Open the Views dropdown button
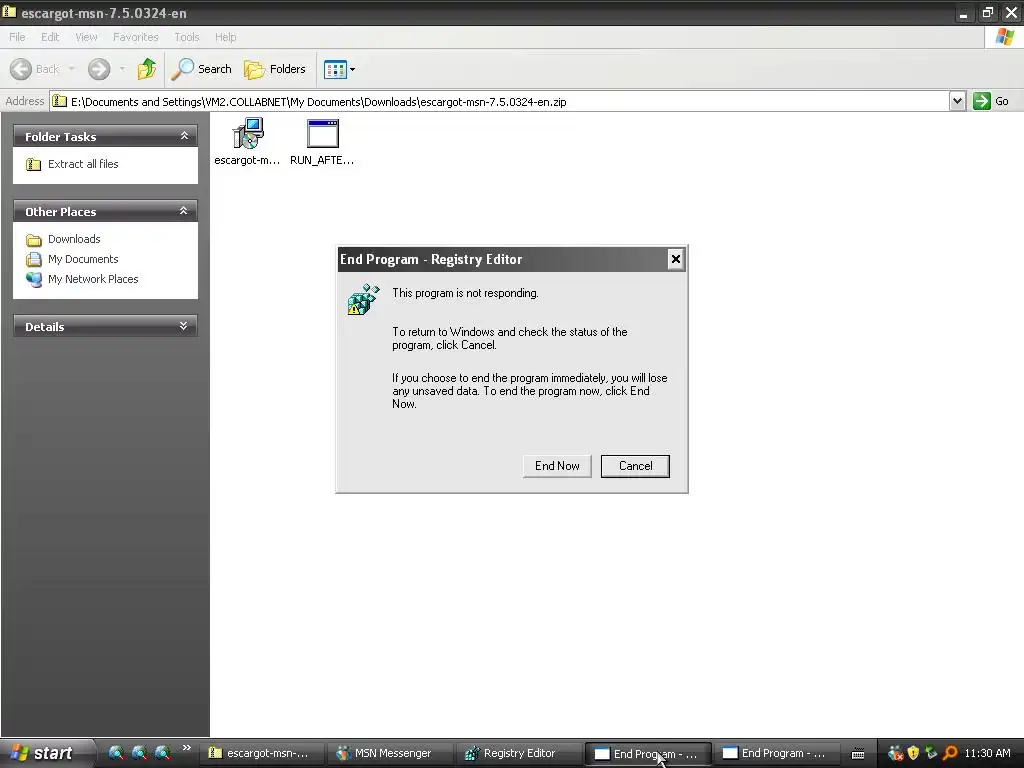Screen dimensions: 1024x768 point(340,69)
